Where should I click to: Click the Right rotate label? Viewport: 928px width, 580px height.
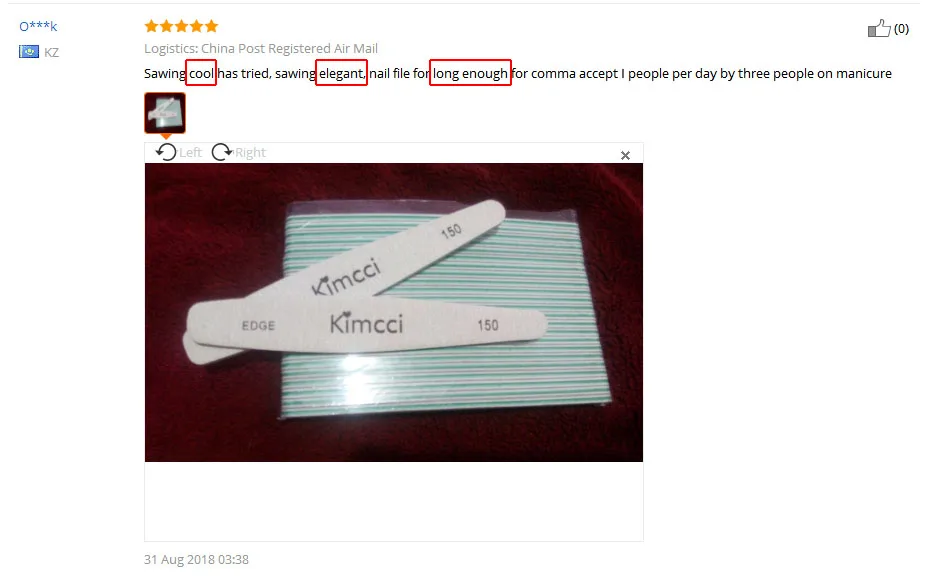click(x=250, y=153)
